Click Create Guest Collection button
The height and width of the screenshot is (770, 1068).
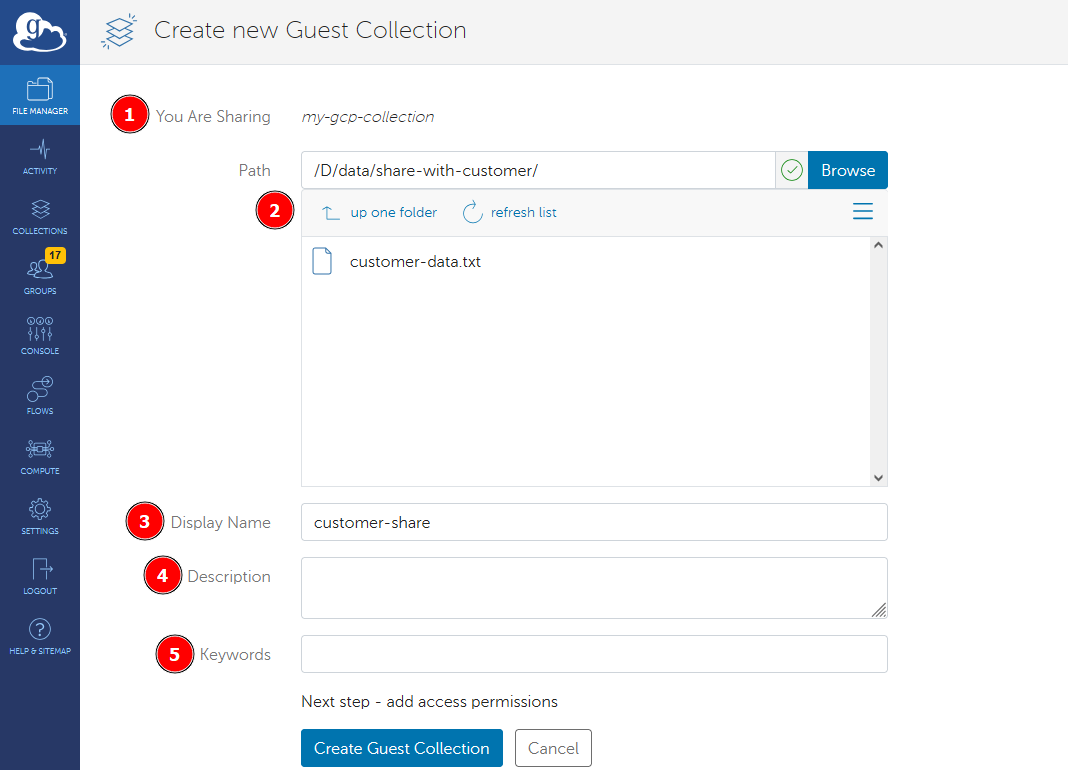[401, 748]
